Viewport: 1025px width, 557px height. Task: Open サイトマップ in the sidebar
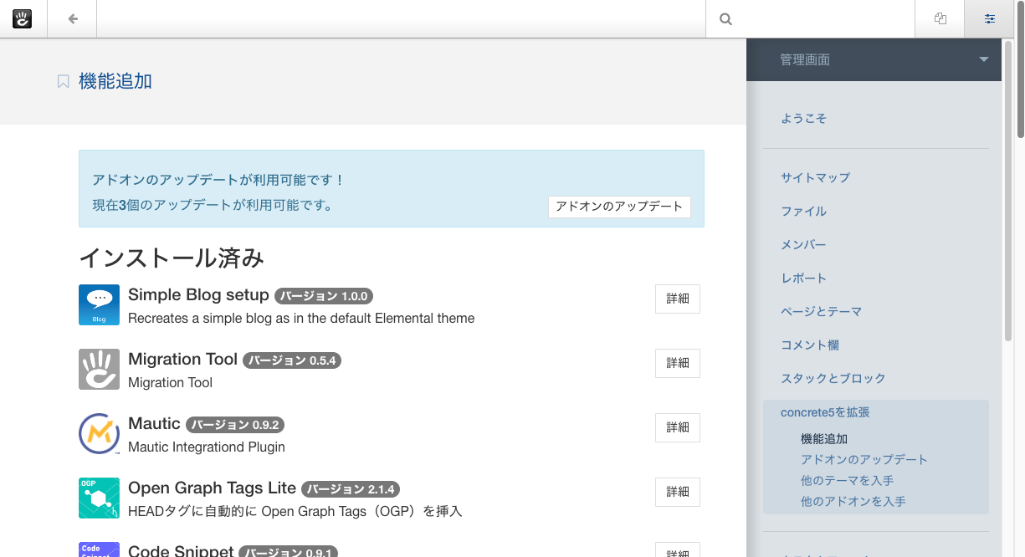[x=815, y=178]
